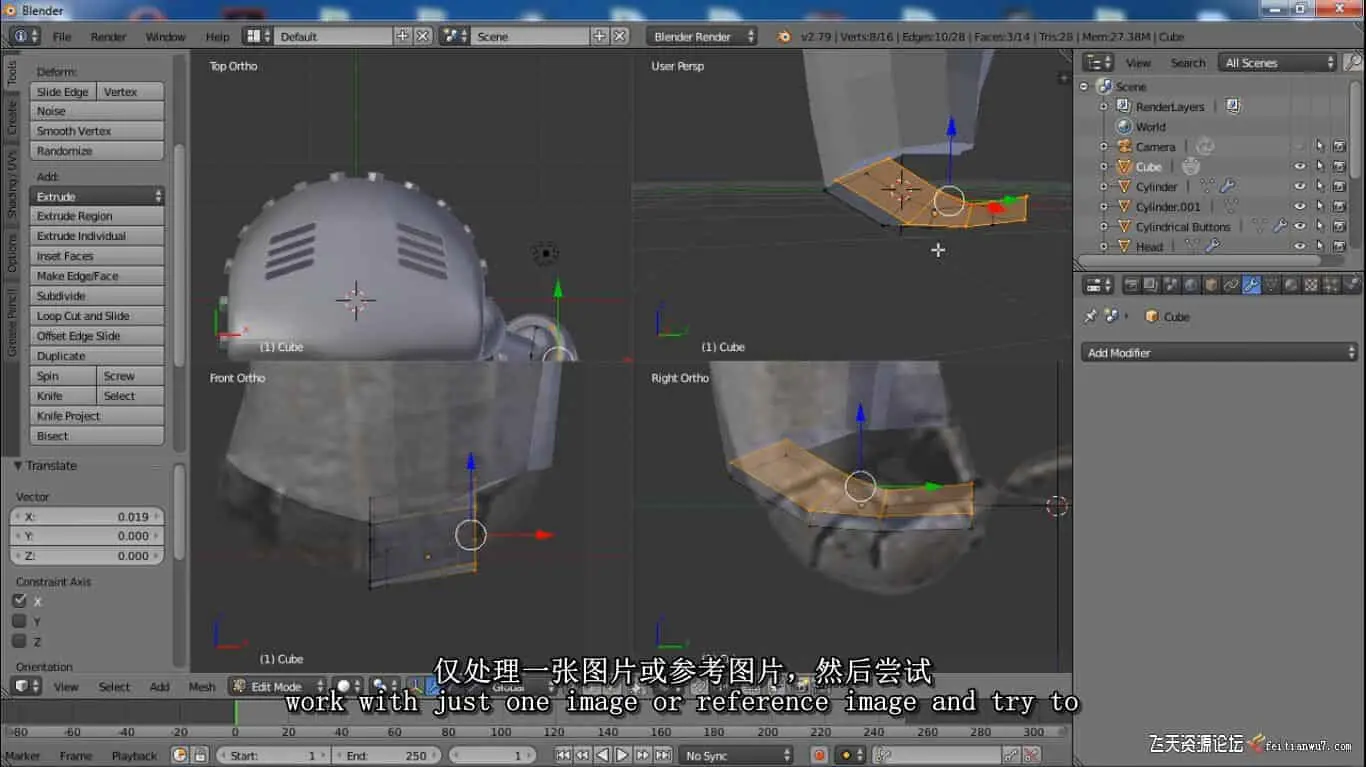Open the Modifiers properties tab wrench icon
Image resolution: width=1366 pixels, height=767 pixels.
click(x=1251, y=285)
